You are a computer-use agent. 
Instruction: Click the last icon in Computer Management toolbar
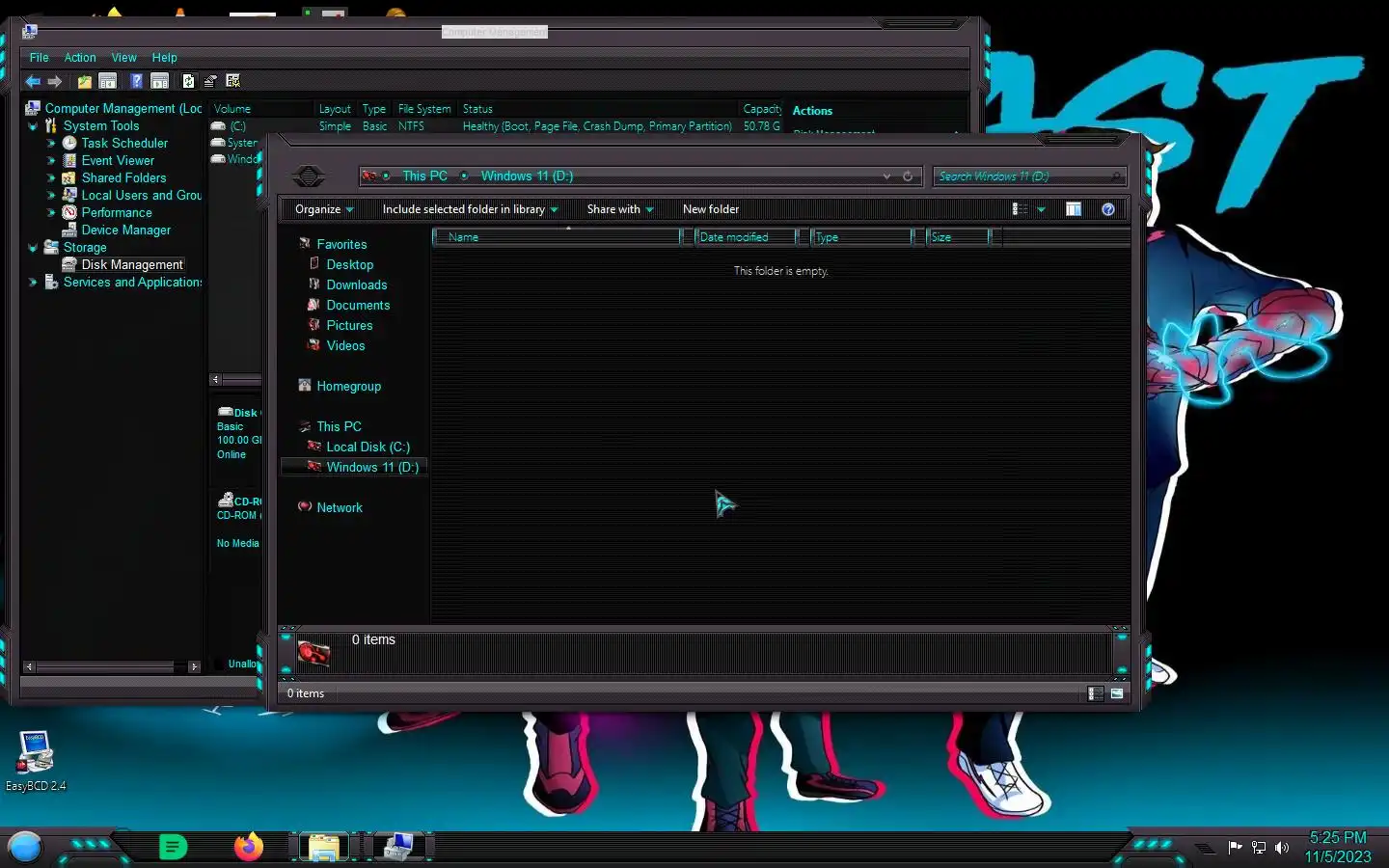tap(232, 82)
